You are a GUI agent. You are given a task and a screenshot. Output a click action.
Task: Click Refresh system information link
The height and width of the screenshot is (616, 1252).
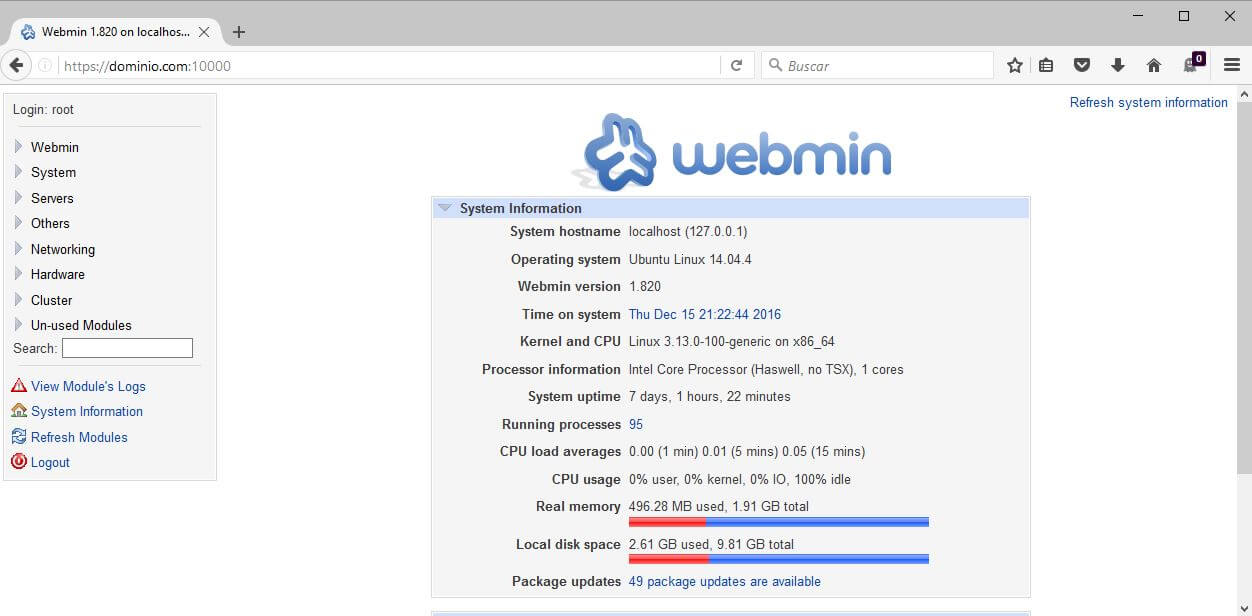(x=1149, y=102)
